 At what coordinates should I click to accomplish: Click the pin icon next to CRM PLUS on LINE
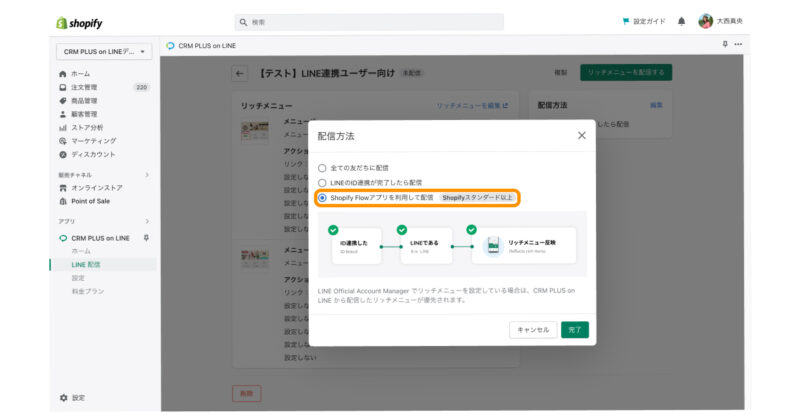pyautogui.click(x=146, y=238)
